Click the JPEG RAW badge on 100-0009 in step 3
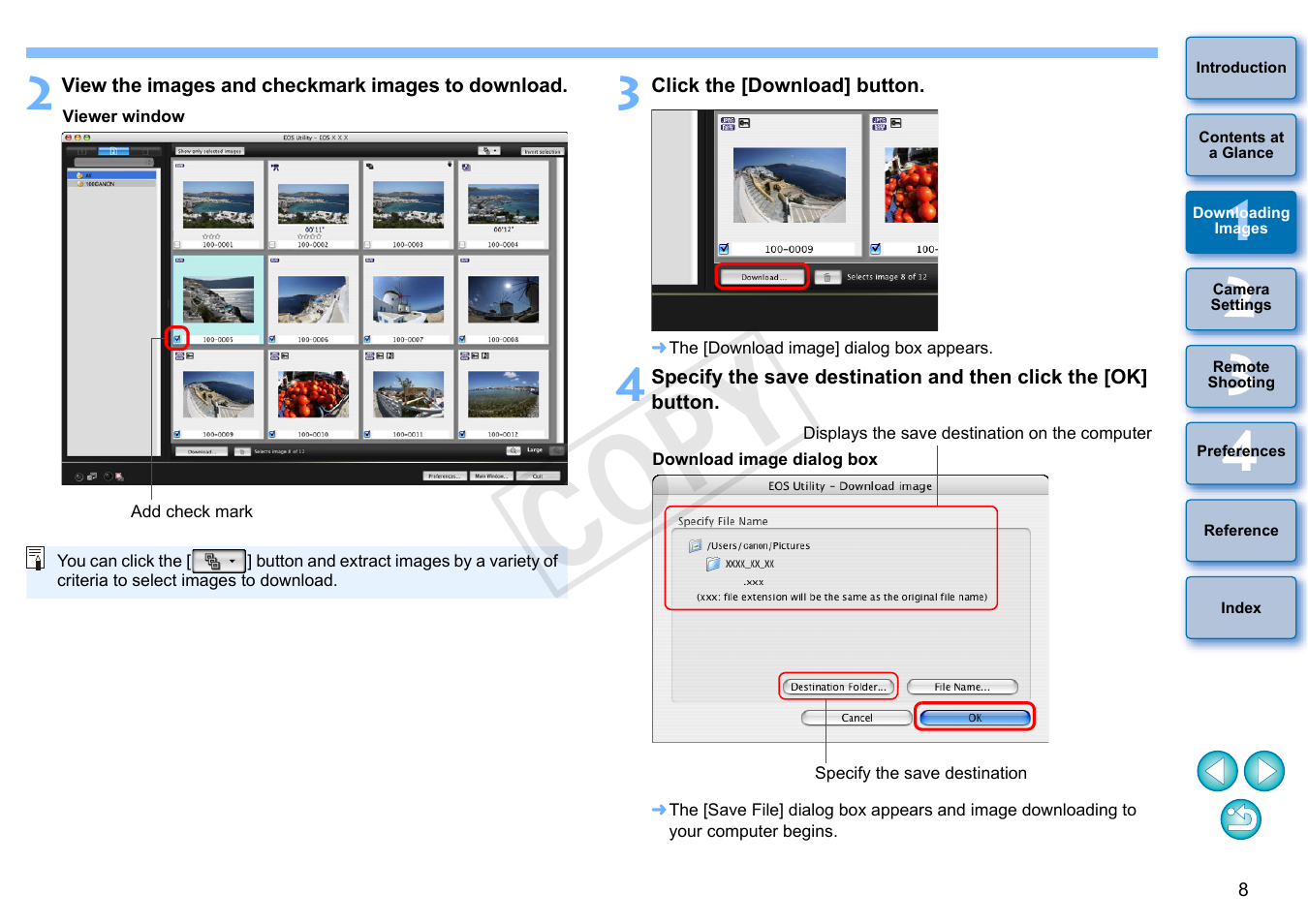This screenshot has width=1308, height=924. click(x=728, y=123)
